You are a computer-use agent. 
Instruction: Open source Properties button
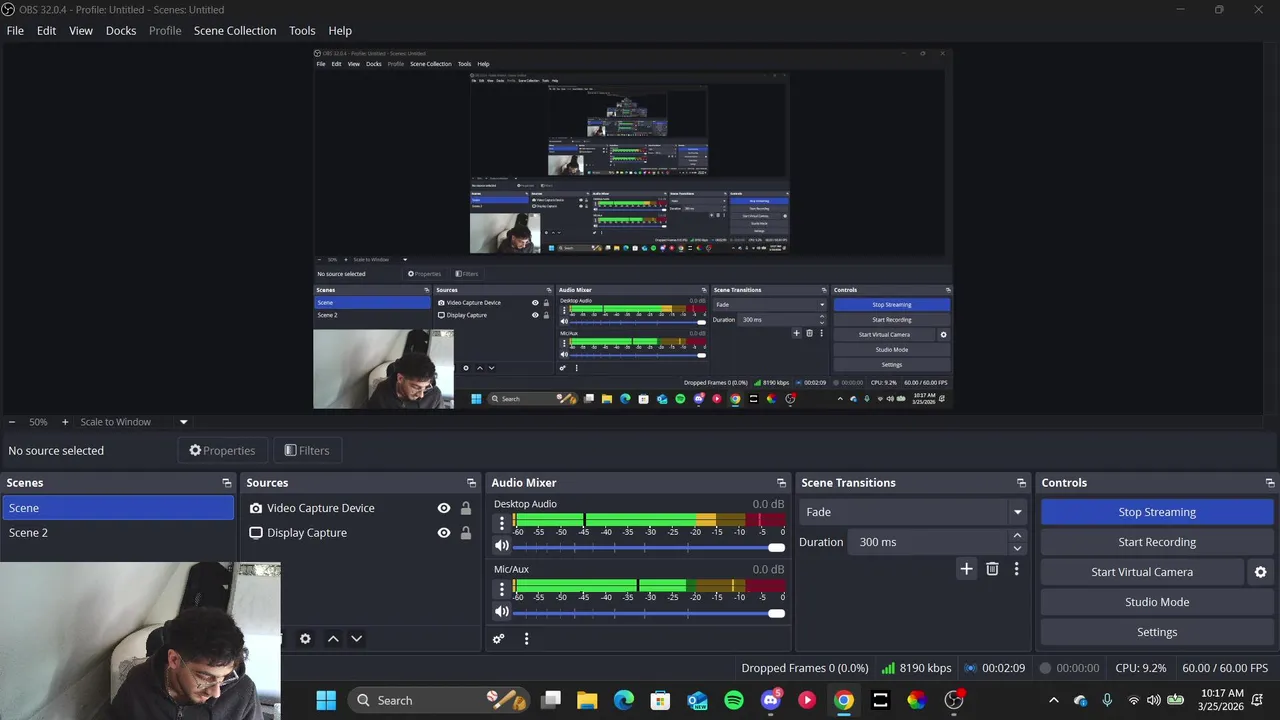[222, 451]
